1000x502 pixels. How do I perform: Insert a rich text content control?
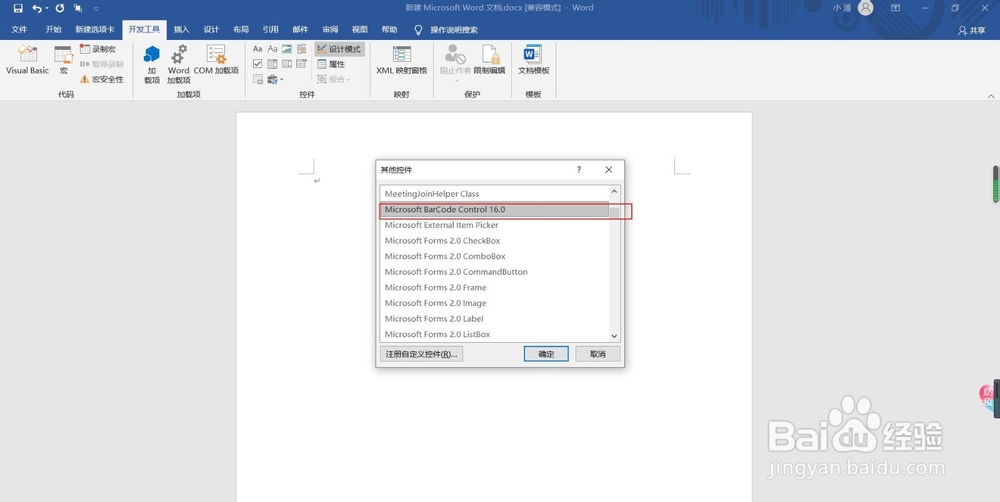tap(258, 49)
